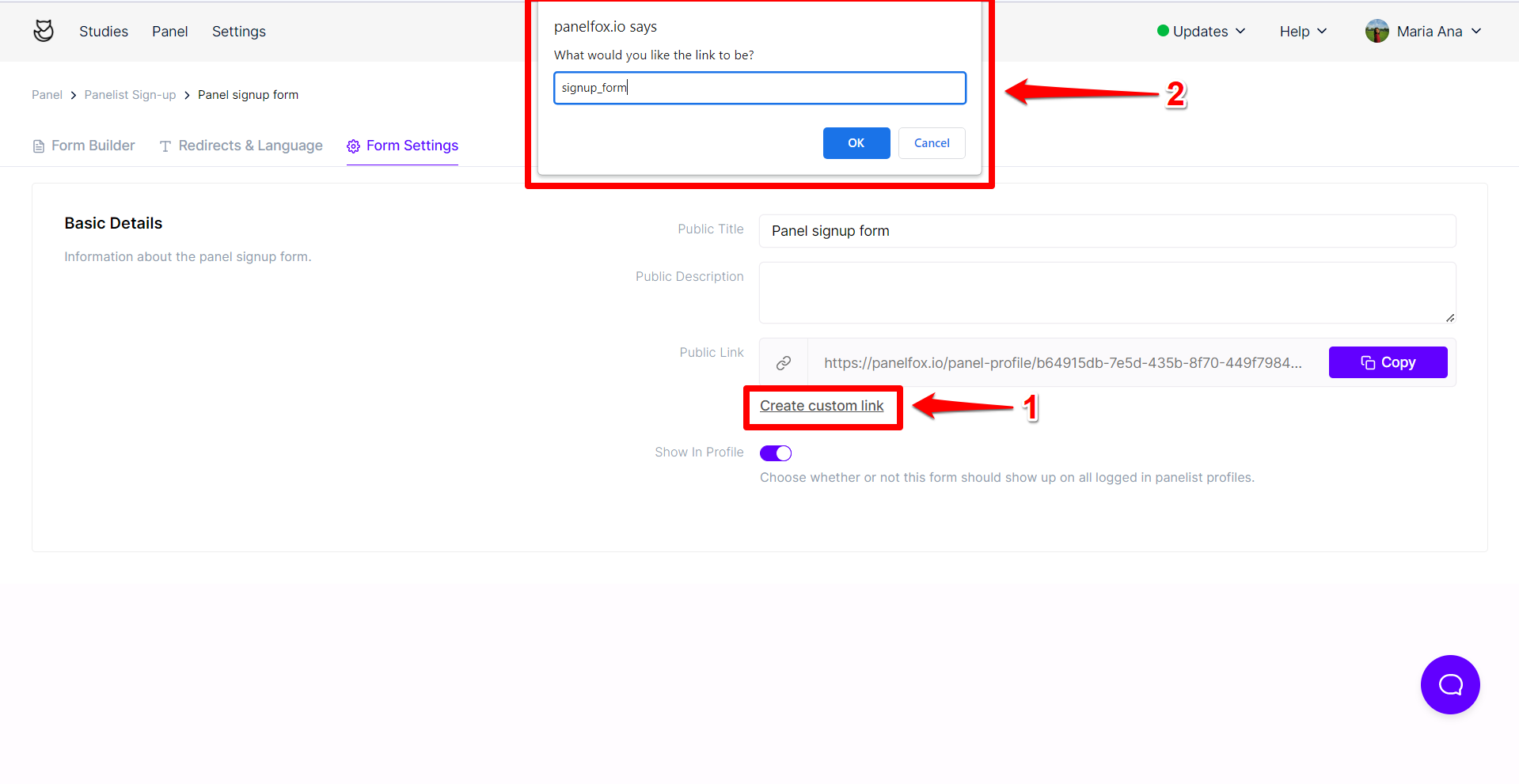Open the Panel menu in the top bar
Viewport: 1519px width, 784px height.
(x=170, y=32)
